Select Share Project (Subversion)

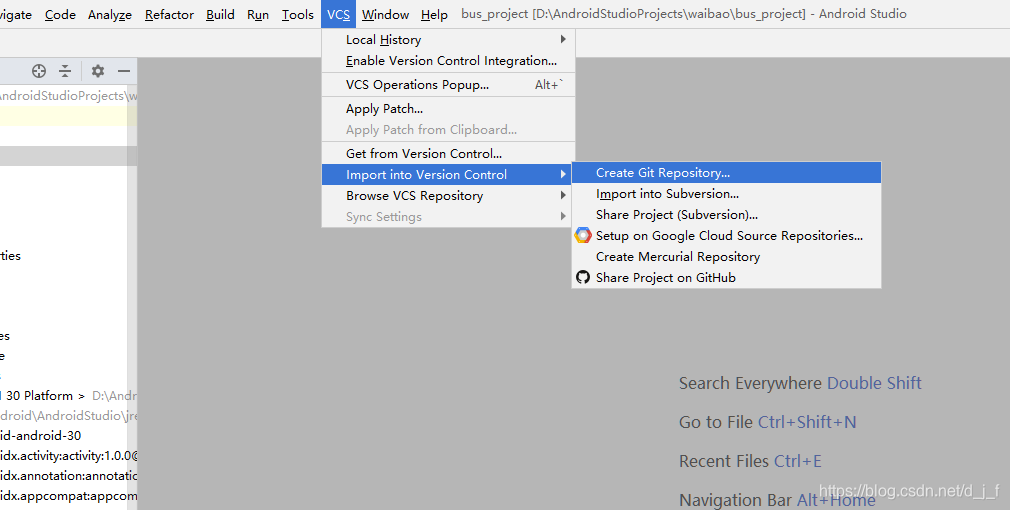coord(727,214)
